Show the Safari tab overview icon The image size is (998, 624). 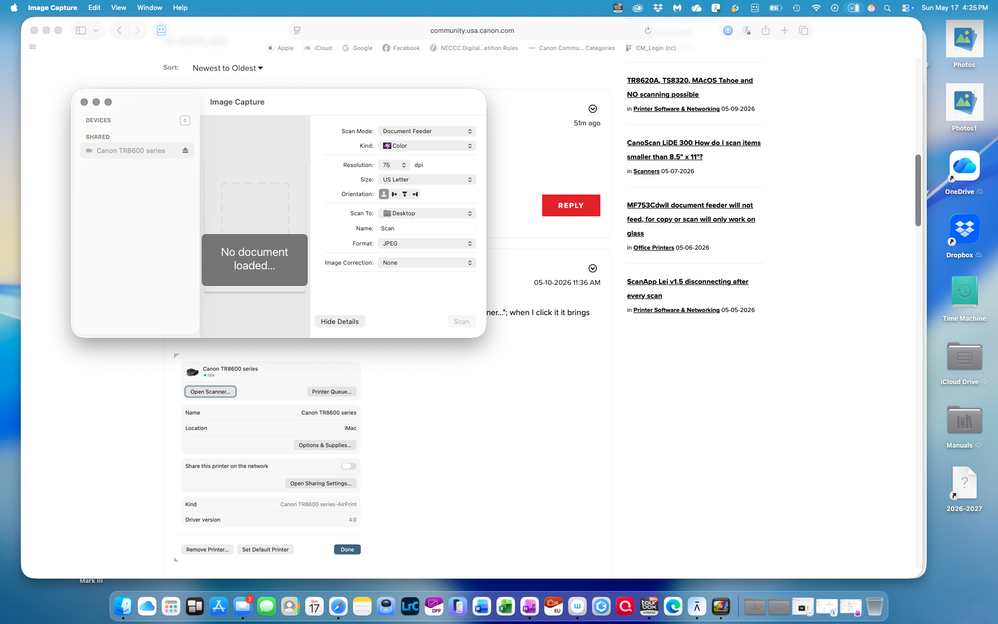click(803, 31)
